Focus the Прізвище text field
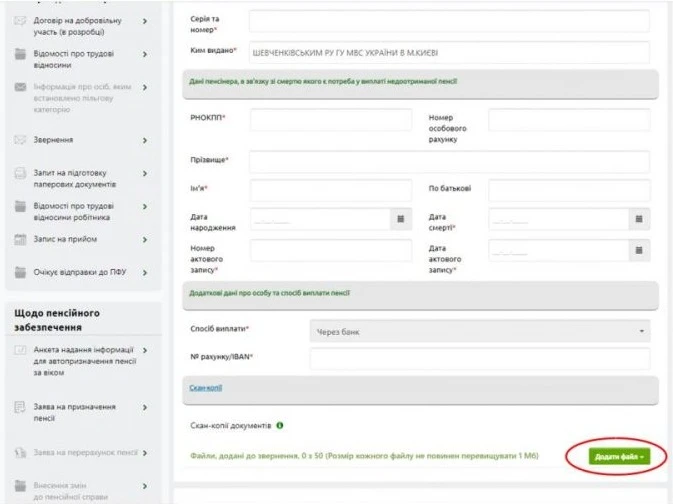The image size is (673, 504). click(x=449, y=161)
